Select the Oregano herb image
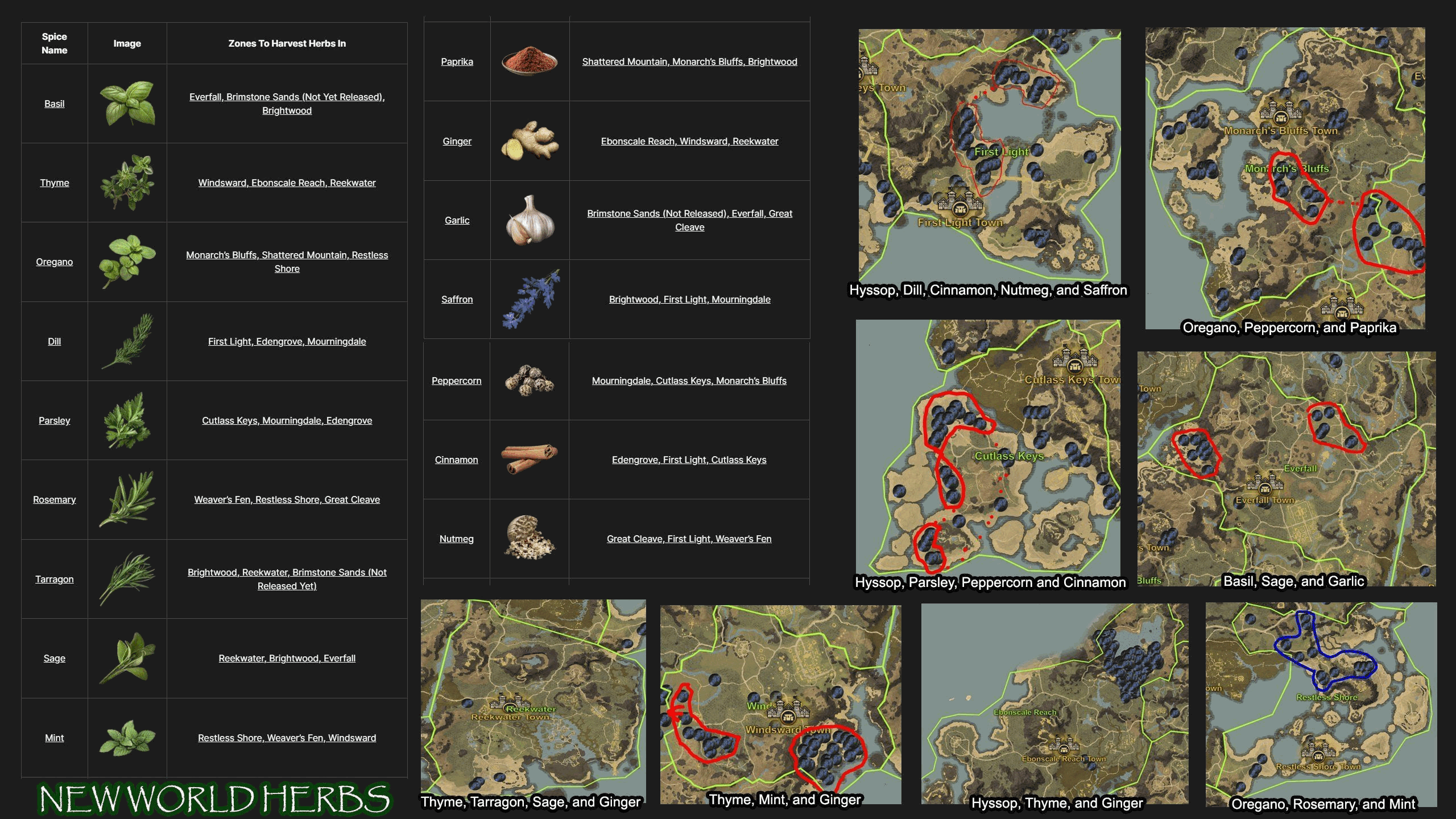This screenshot has height=819, width=1456. (127, 262)
